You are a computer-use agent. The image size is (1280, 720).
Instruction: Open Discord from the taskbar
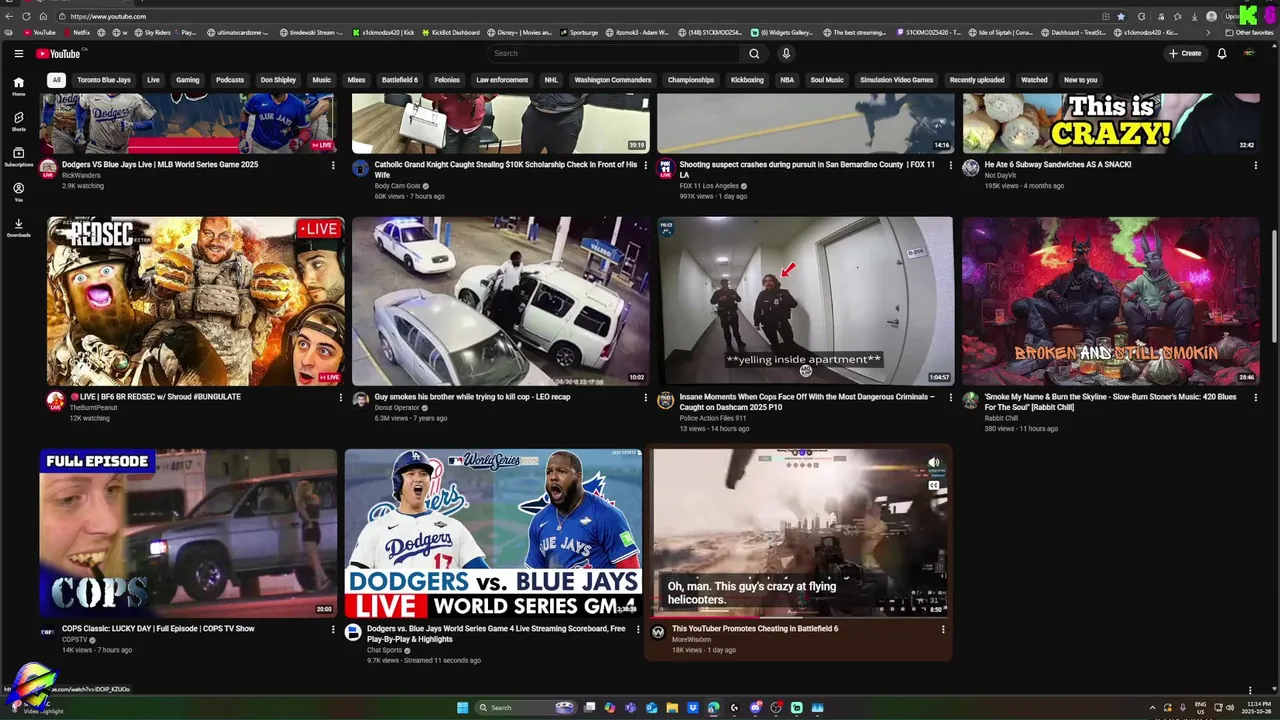click(x=755, y=708)
